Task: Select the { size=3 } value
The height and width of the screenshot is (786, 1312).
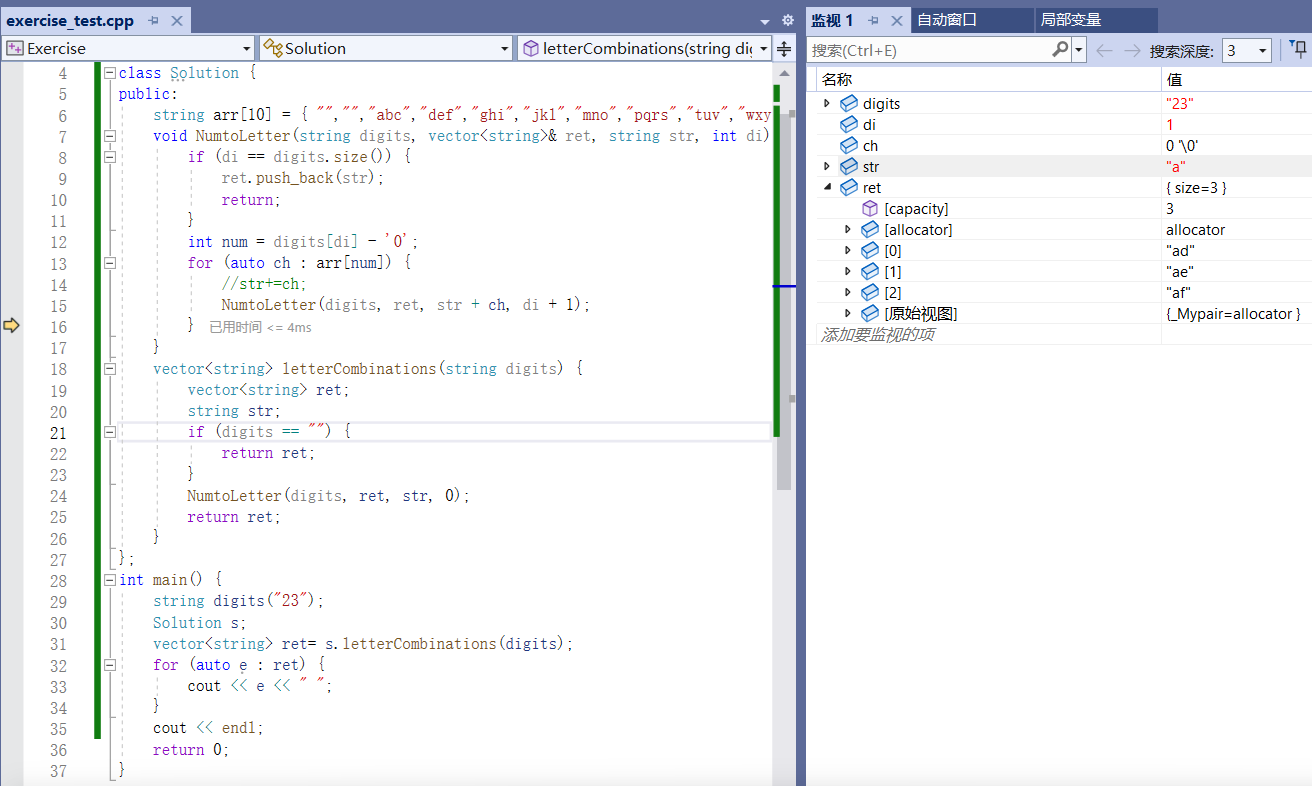Action: coord(1196,187)
